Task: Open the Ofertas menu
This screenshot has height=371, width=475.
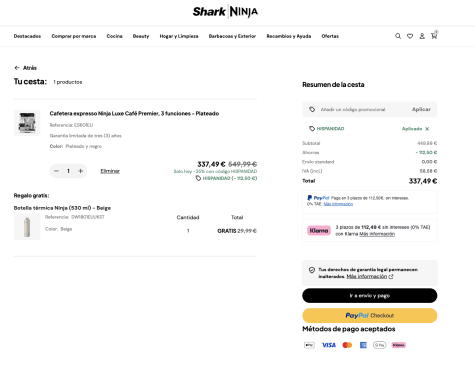Action: click(x=330, y=36)
